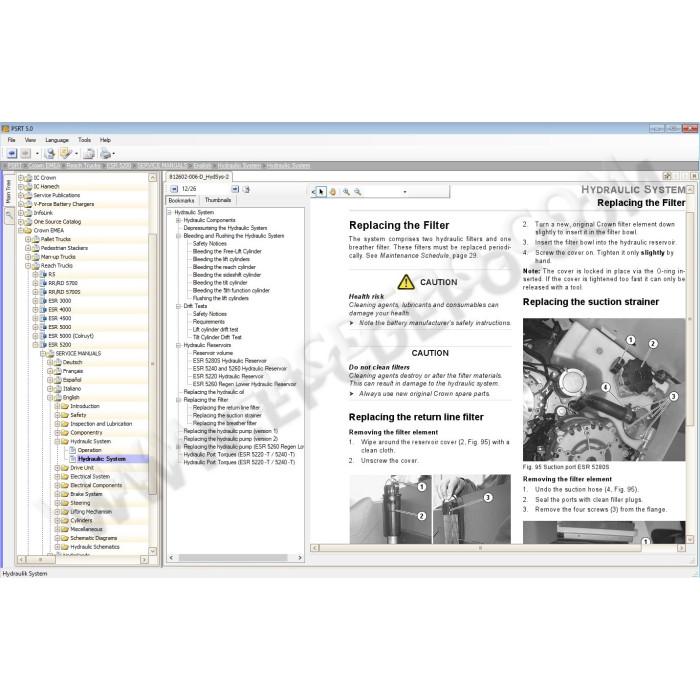Select the Electrical System folder
Viewport: 700px width, 700px height.
(90, 477)
